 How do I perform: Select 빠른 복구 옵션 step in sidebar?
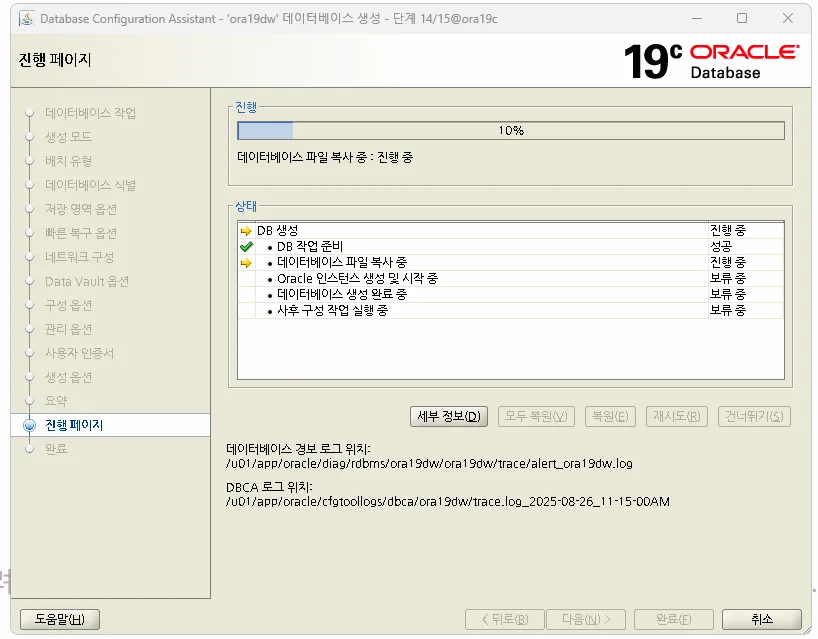(81, 233)
